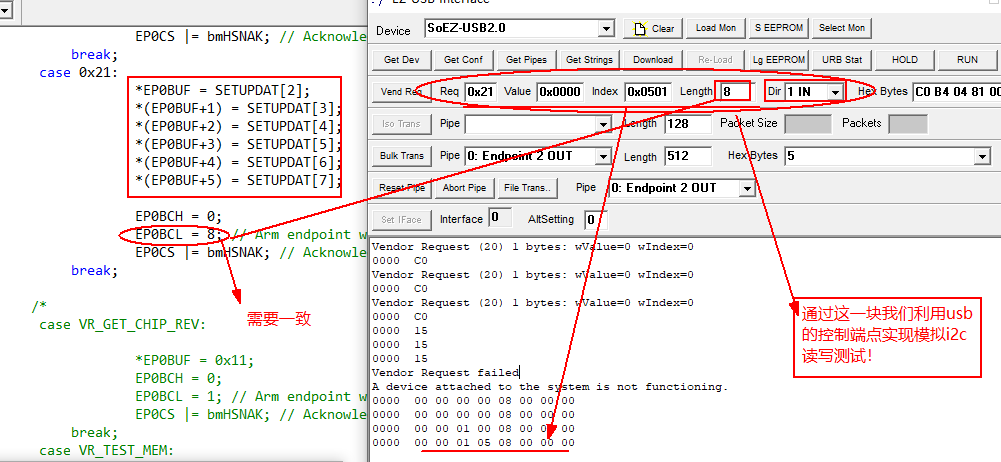
Task: Click the vendor request Length field showing 8
Action: point(735,92)
